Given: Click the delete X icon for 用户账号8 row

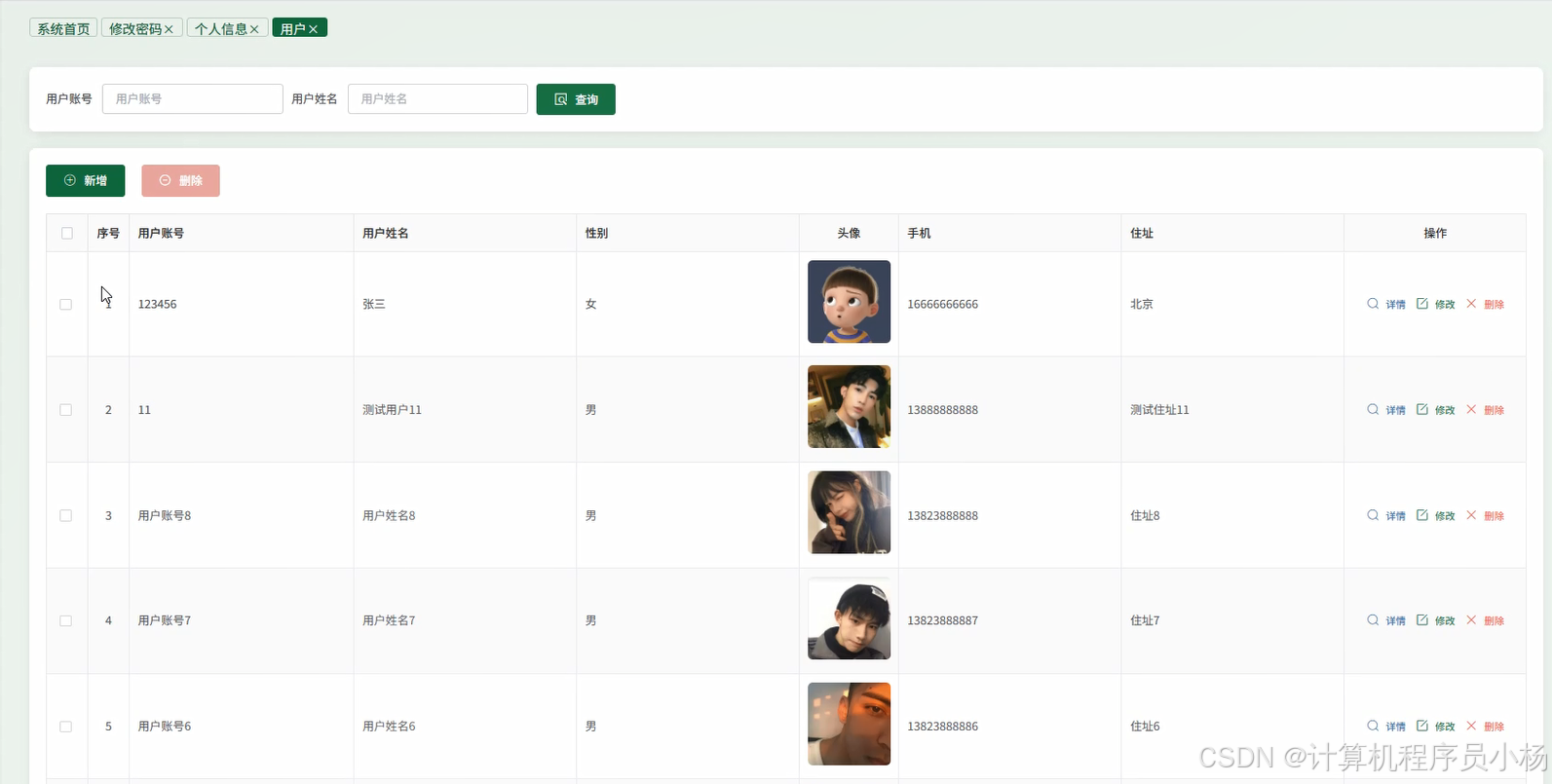Looking at the screenshot, I should coord(1471,515).
